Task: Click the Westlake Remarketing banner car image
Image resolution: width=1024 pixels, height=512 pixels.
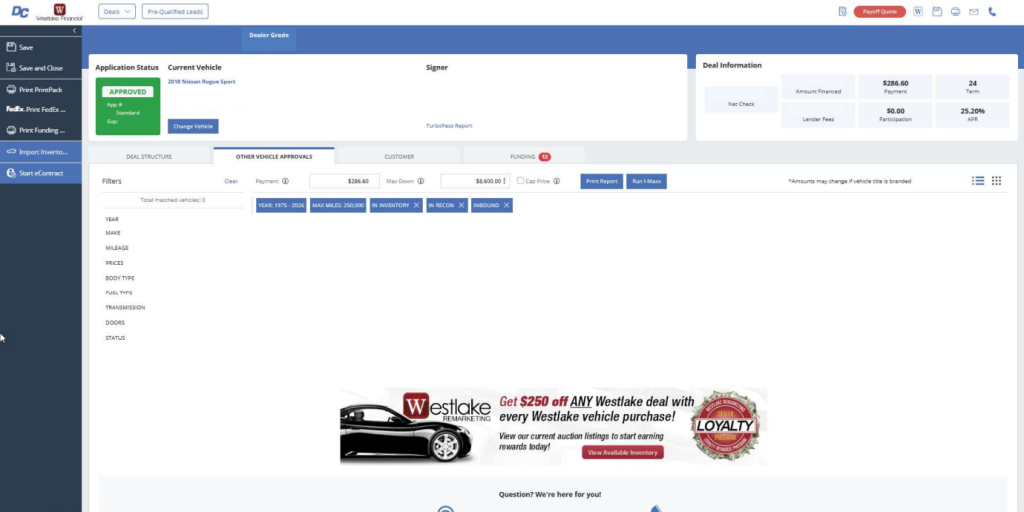Action: click(x=405, y=432)
